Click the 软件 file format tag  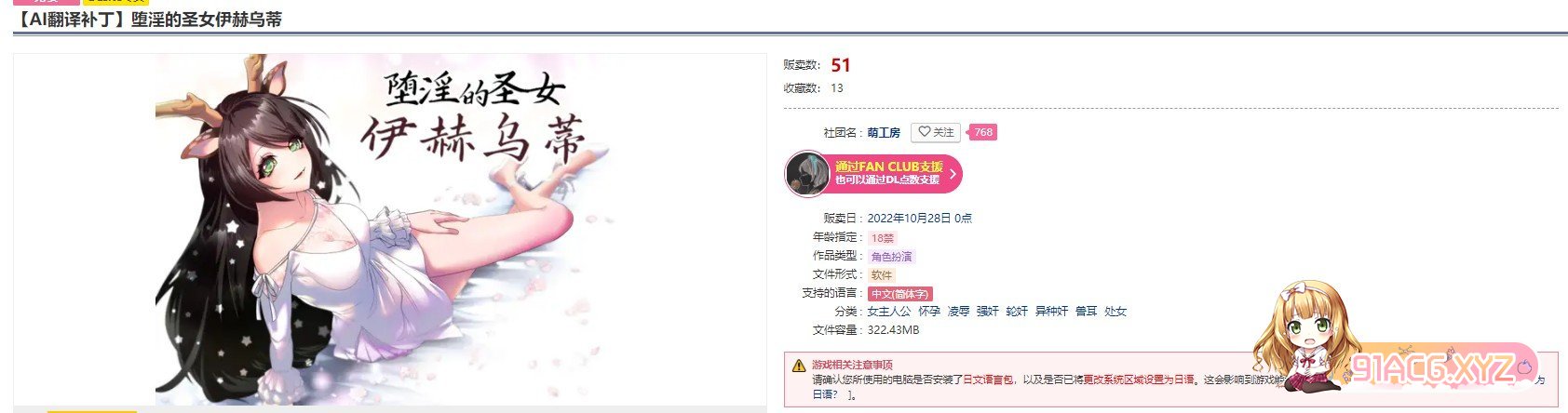[x=881, y=275]
